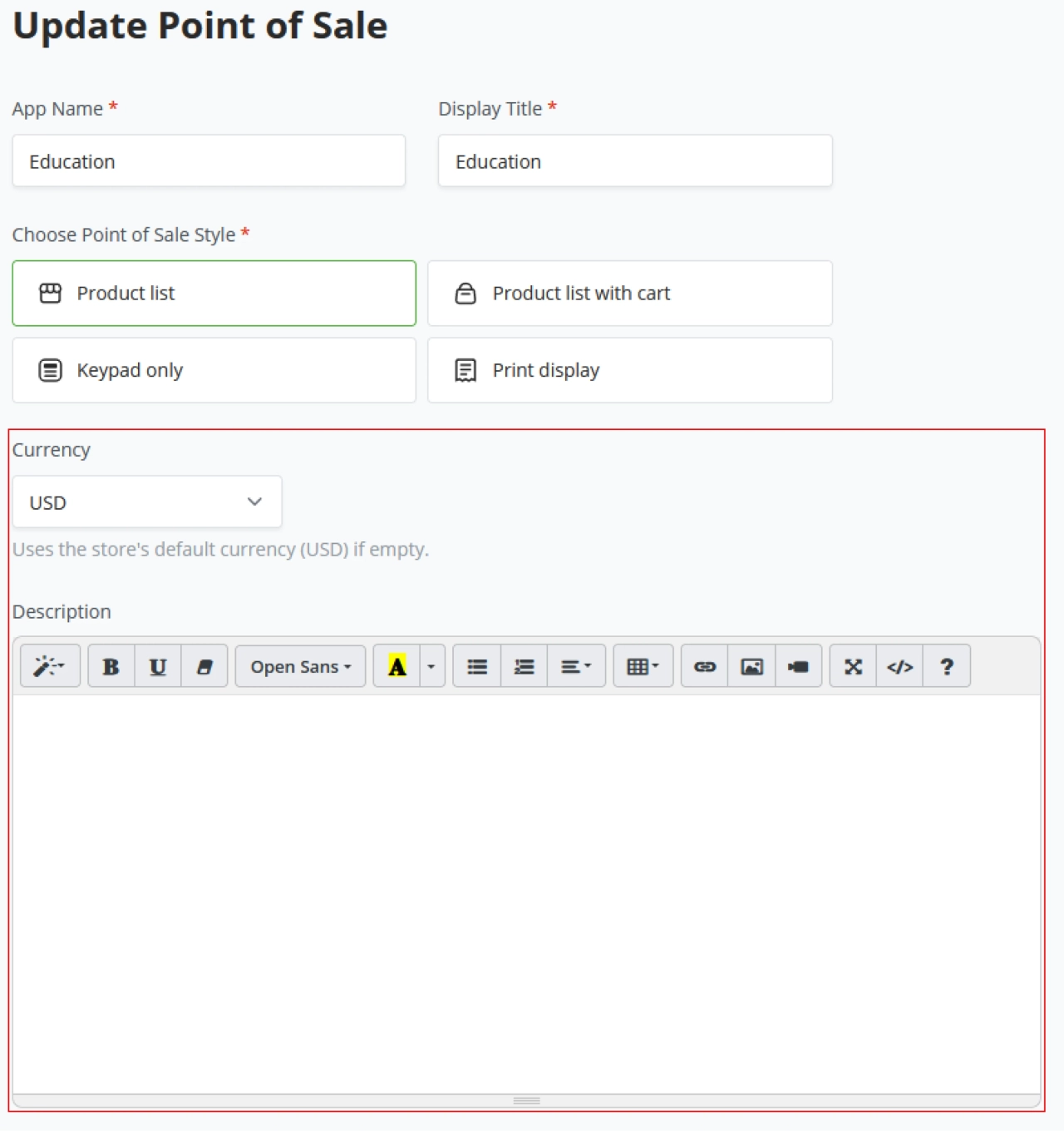Apply the yellow highlight text color
The image size is (1064, 1131).
[x=397, y=667]
